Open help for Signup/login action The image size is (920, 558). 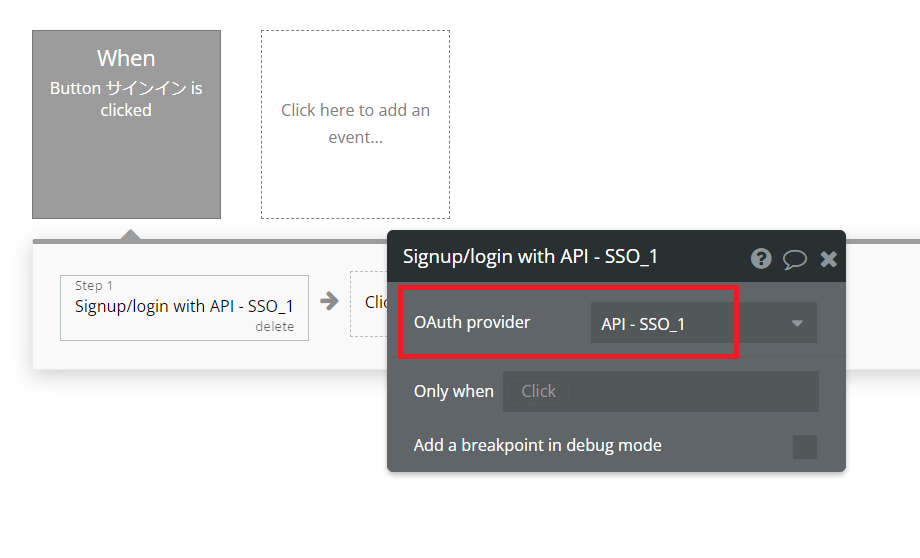coord(761,258)
